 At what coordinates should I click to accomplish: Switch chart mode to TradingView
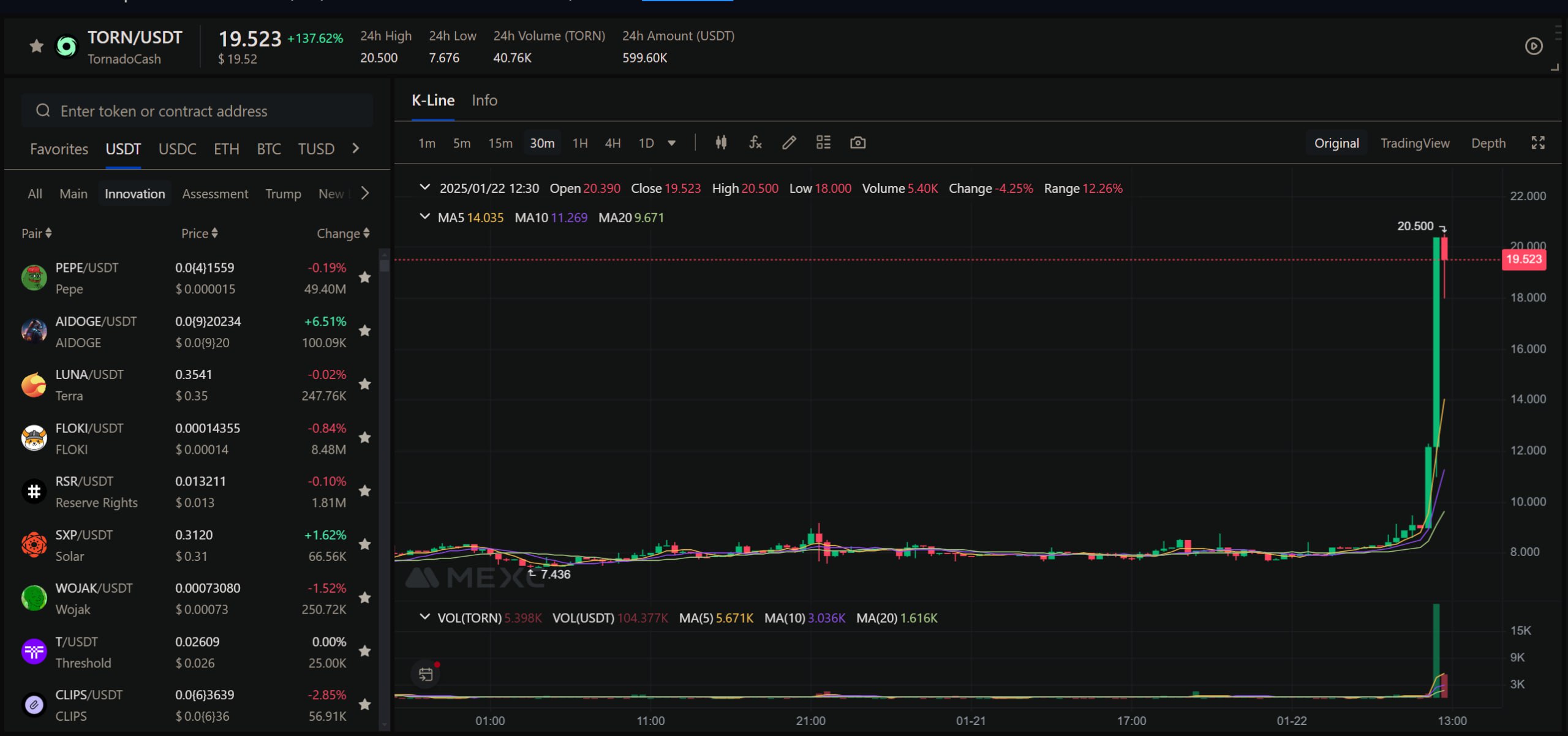point(1415,143)
